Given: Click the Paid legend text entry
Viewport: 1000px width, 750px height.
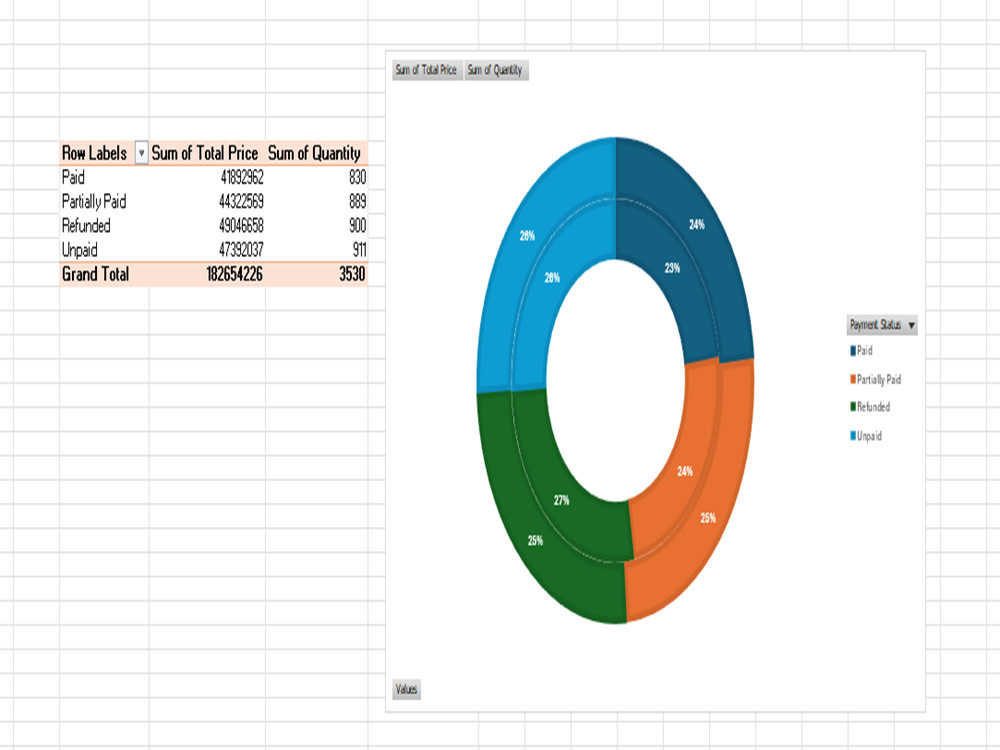Looking at the screenshot, I should point(865,351).
